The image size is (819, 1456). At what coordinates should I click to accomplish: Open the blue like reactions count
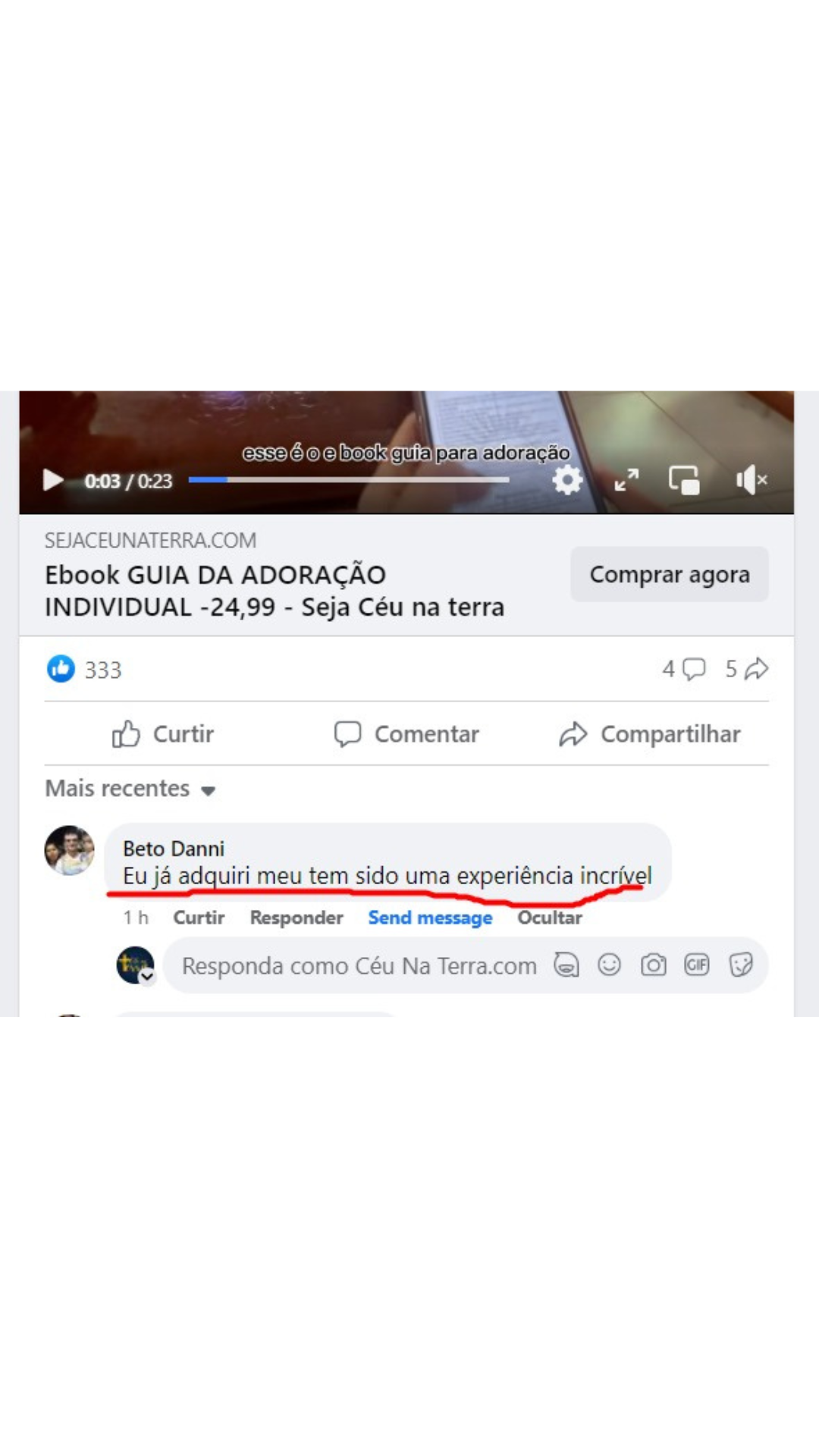(x=84, y=670)
